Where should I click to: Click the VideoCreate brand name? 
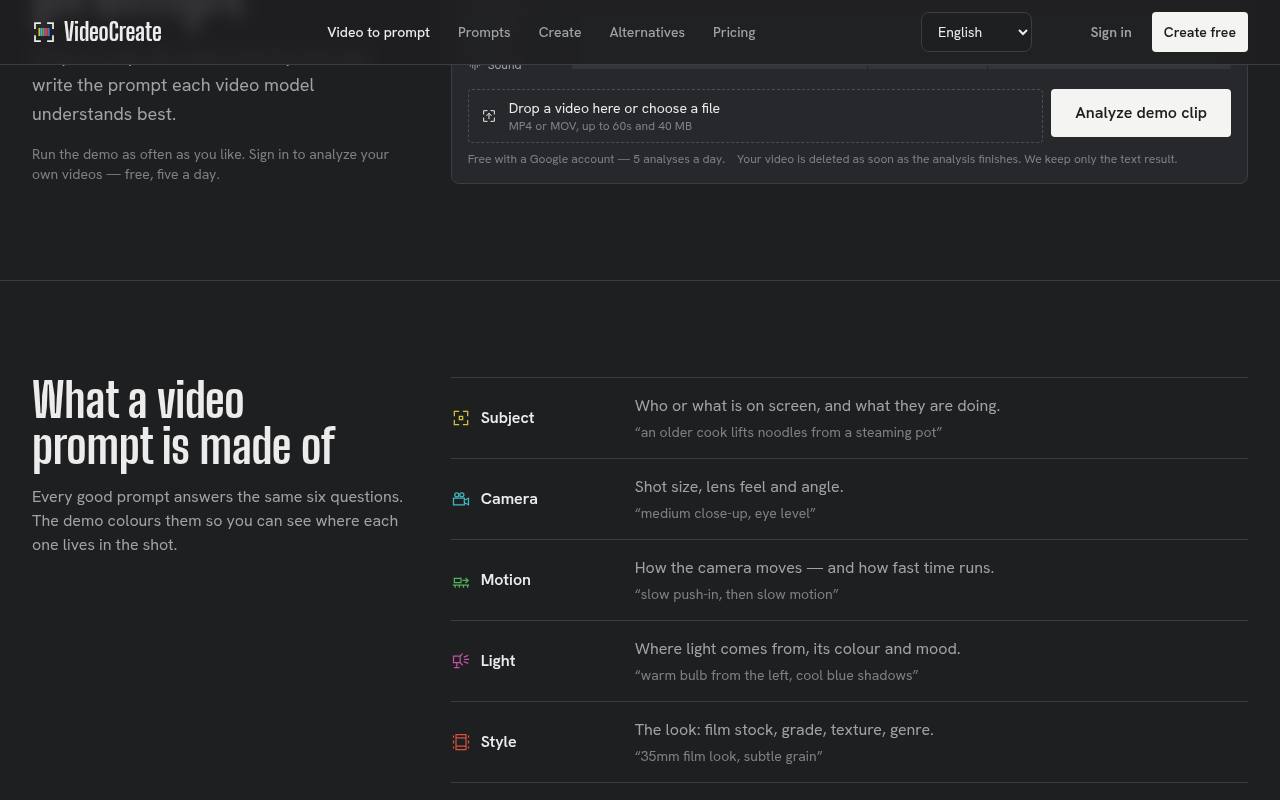click(112, 32)
